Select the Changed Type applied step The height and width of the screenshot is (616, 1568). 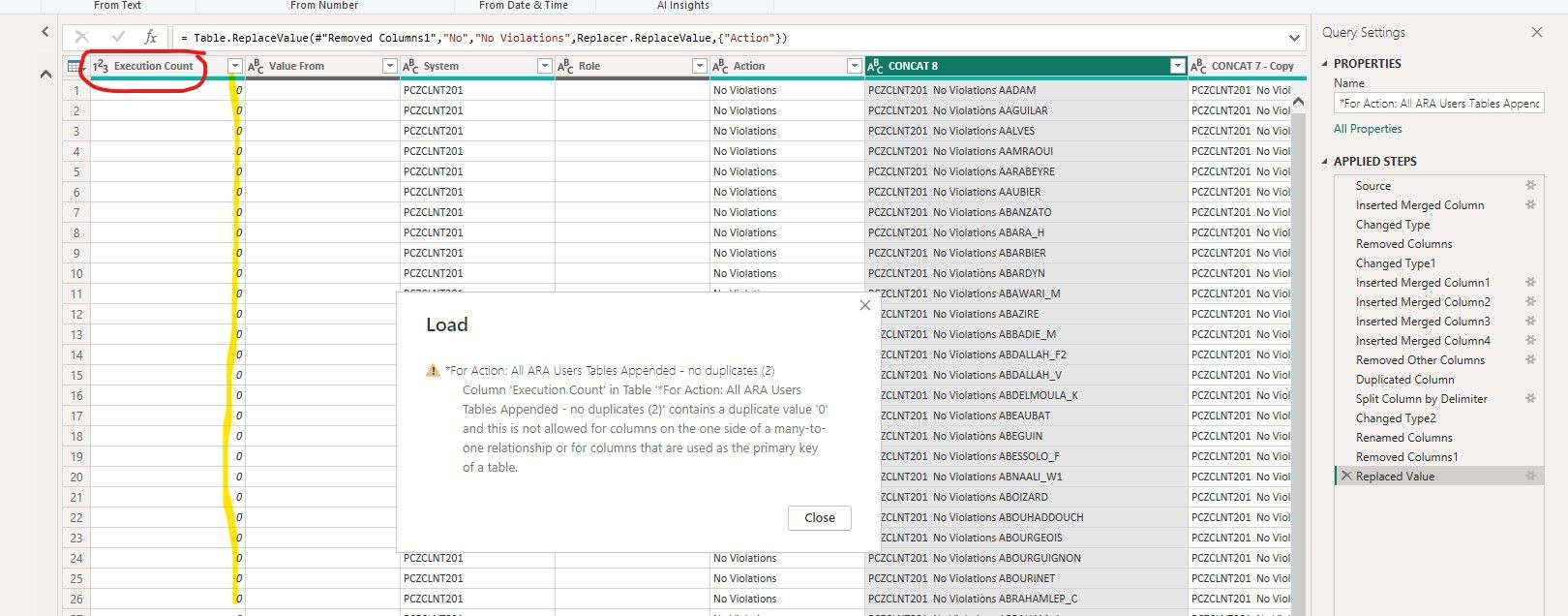pyautogui.click(x=1393, y=224)
